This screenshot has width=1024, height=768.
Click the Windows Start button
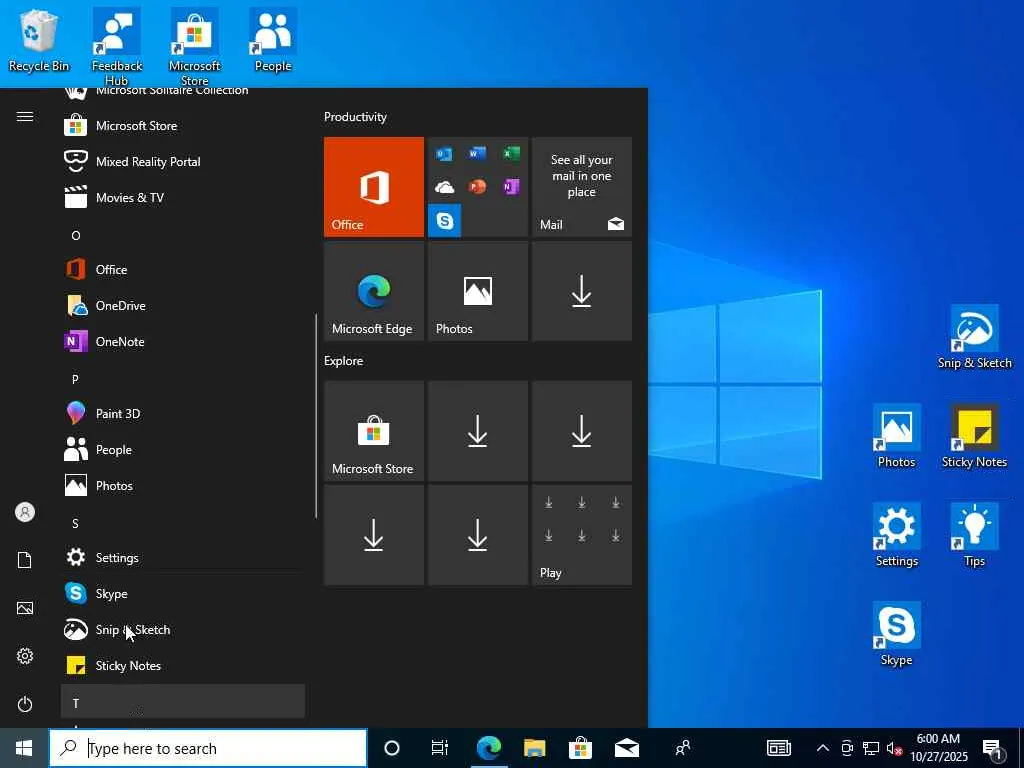[x=24, y=748]
